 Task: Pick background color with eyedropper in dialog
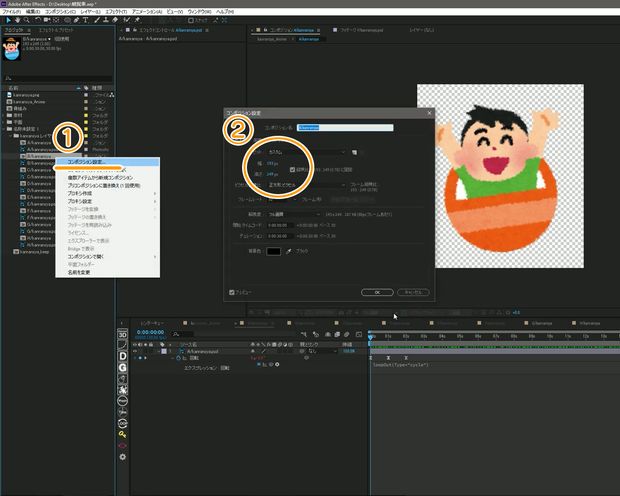pos(289,251)
